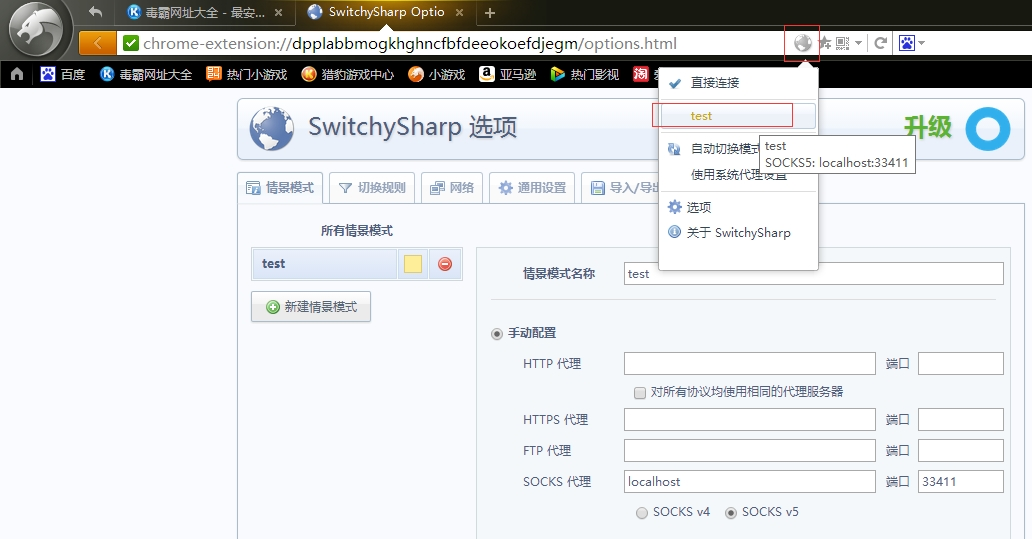Click the orange back arrow button

click(97, 43)
